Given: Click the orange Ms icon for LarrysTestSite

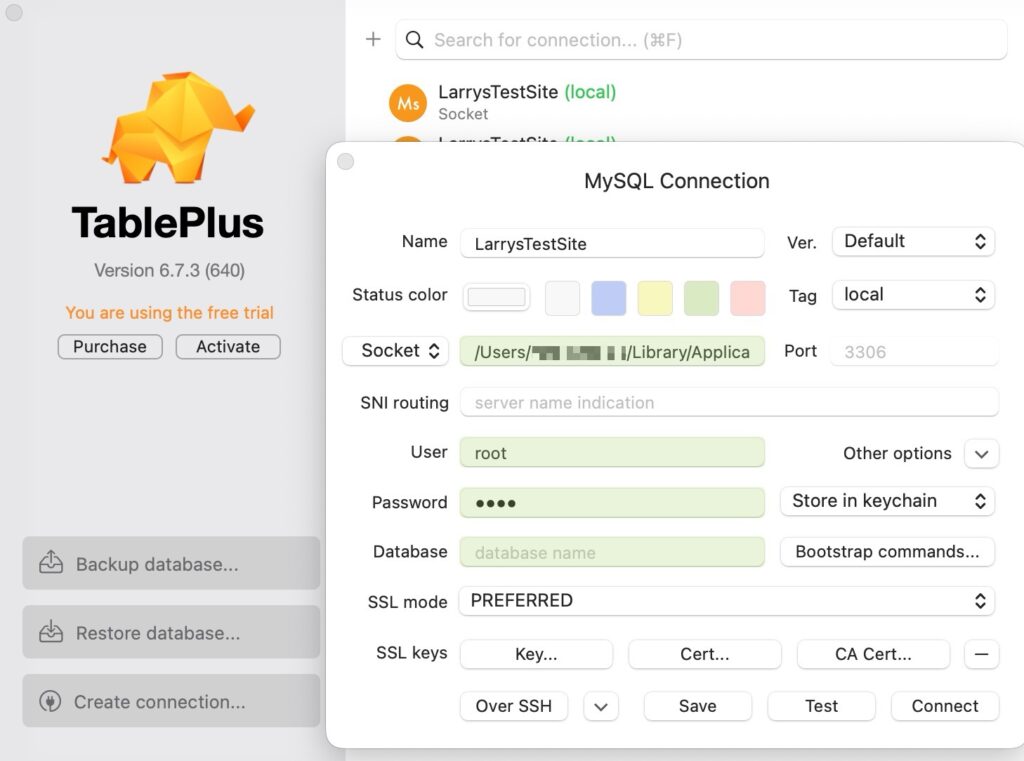Looking at the screenshot, I should [x=408, y=102].
